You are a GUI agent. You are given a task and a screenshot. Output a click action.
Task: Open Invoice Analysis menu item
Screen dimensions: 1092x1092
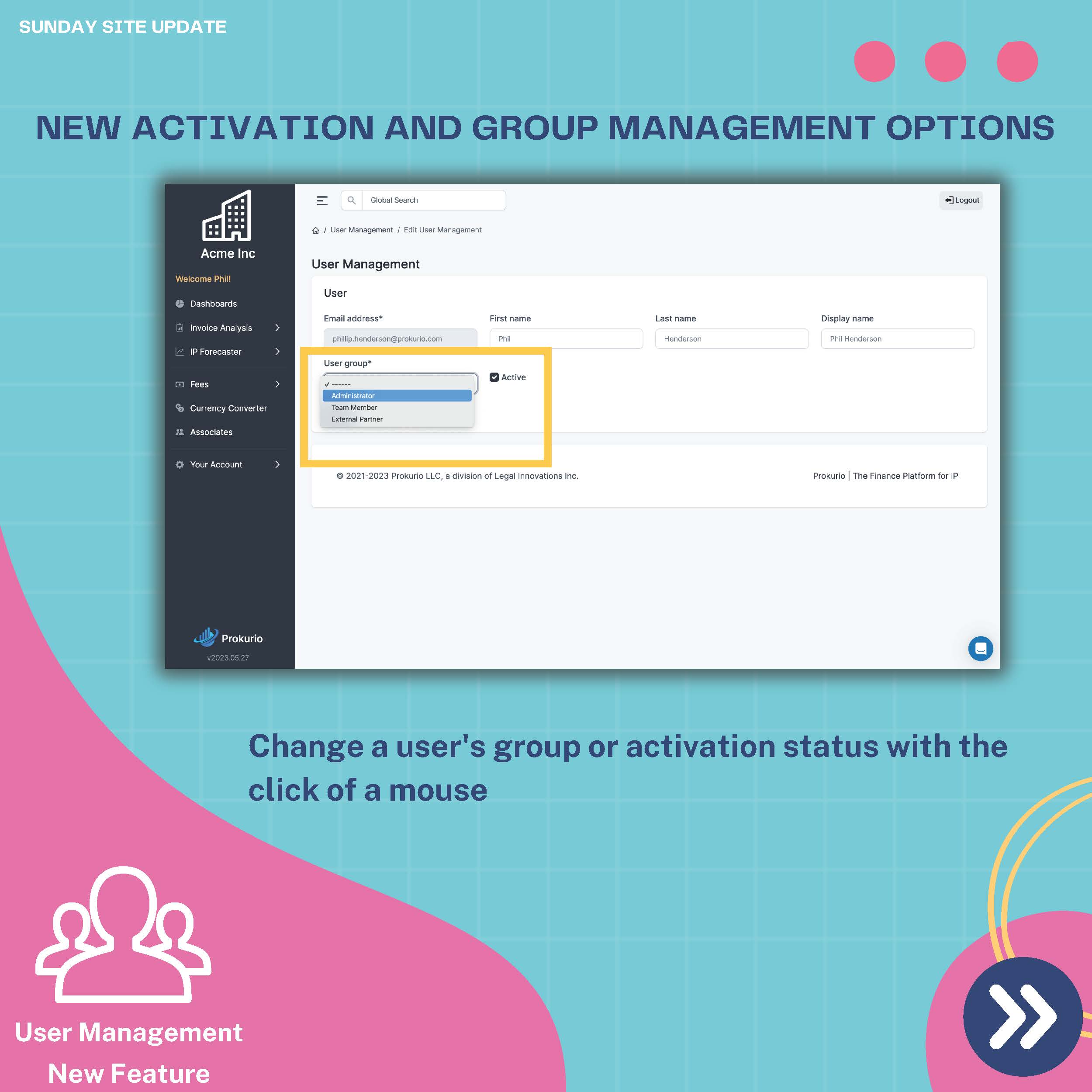point(221,328)
